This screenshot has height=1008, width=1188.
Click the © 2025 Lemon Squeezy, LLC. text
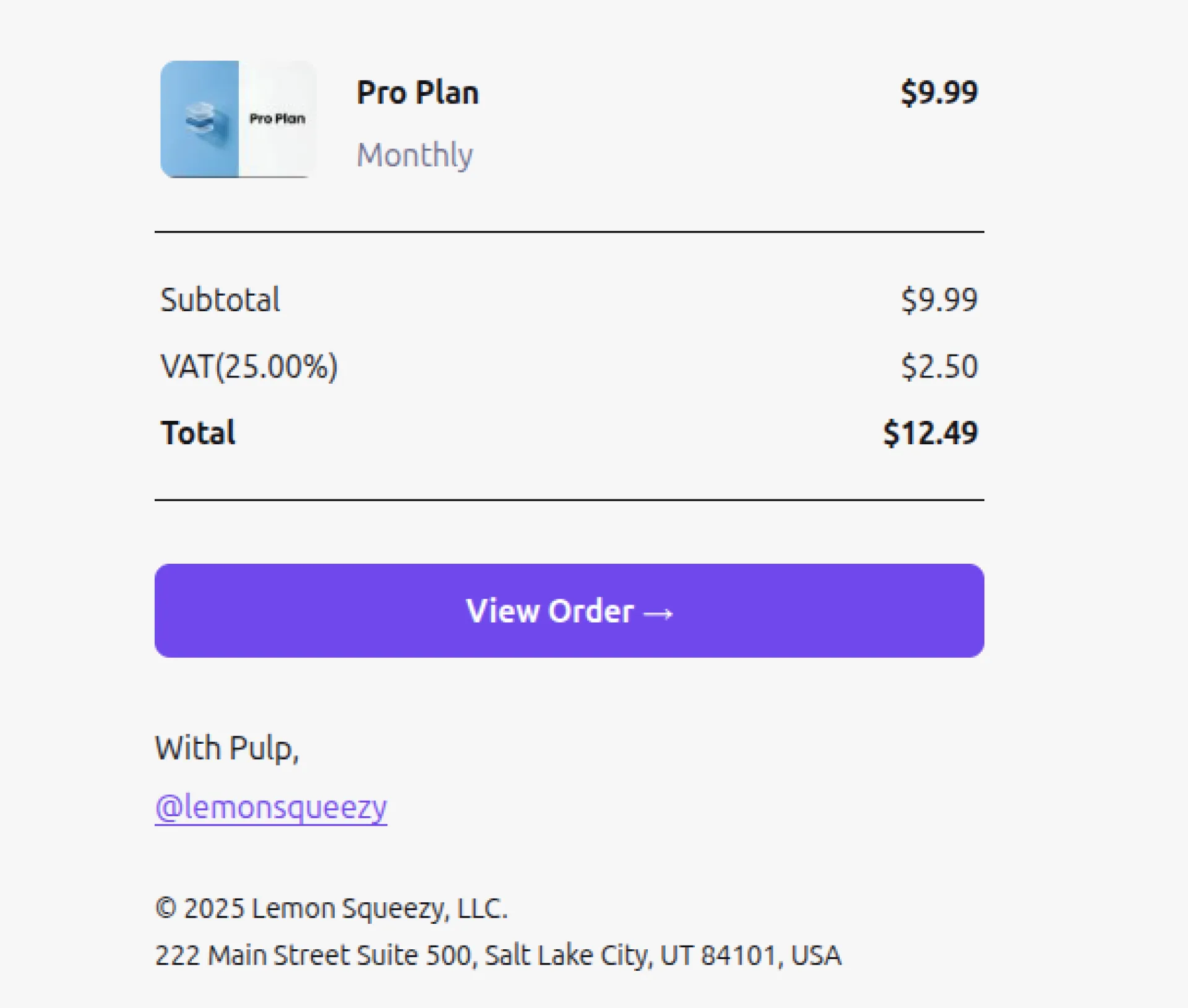coord(331,908)
